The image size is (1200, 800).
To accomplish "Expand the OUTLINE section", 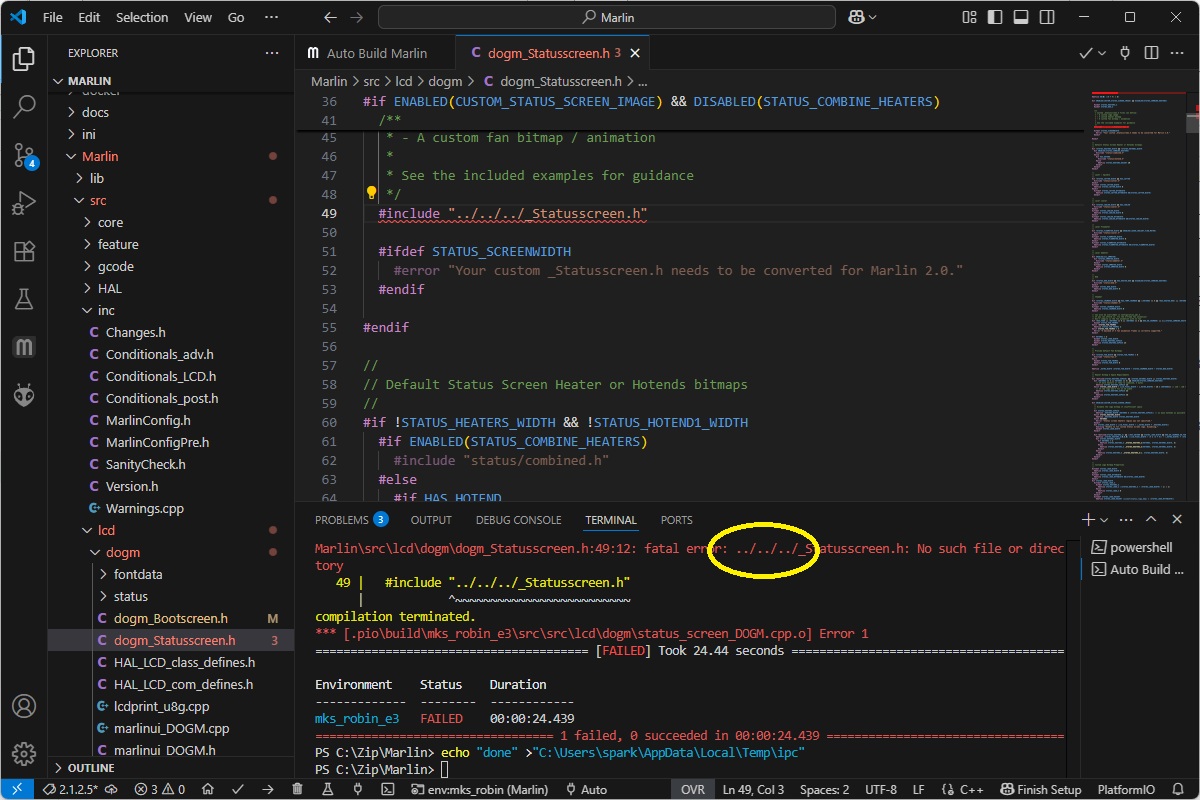I will pyautogui.click(x=90, y=768).
